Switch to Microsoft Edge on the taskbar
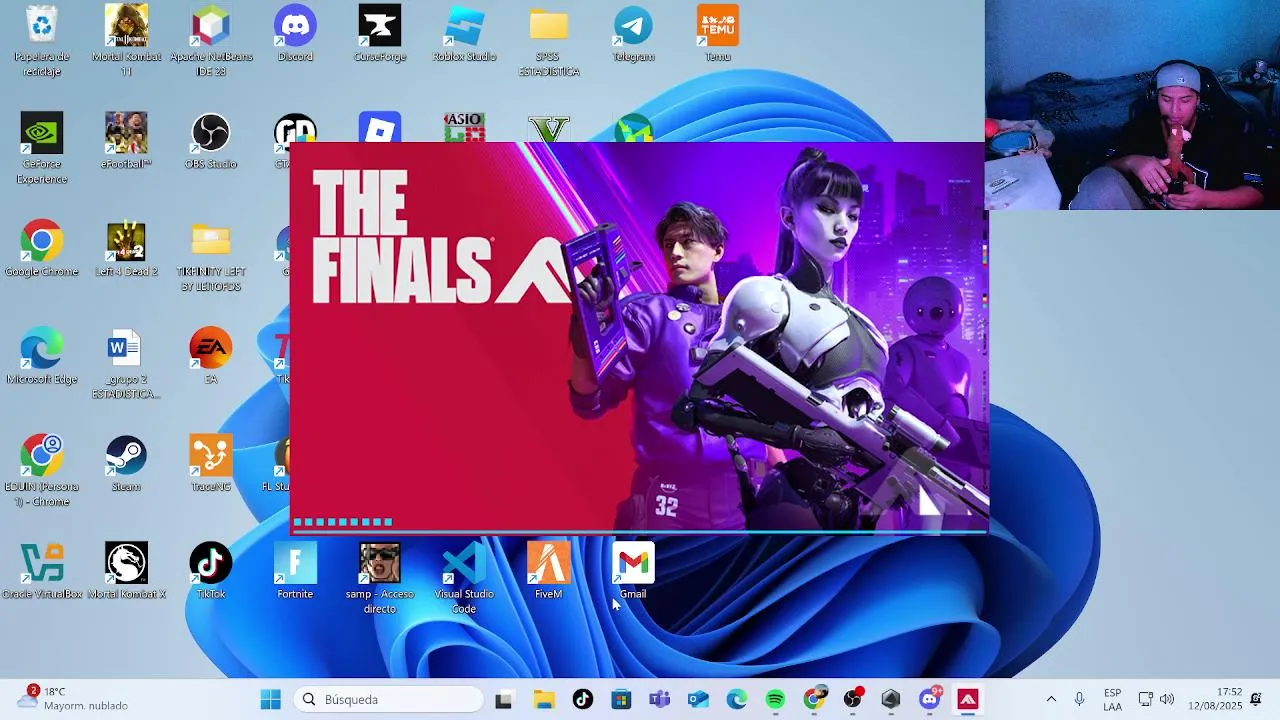The image size is (1280, 720). [737, 700]
